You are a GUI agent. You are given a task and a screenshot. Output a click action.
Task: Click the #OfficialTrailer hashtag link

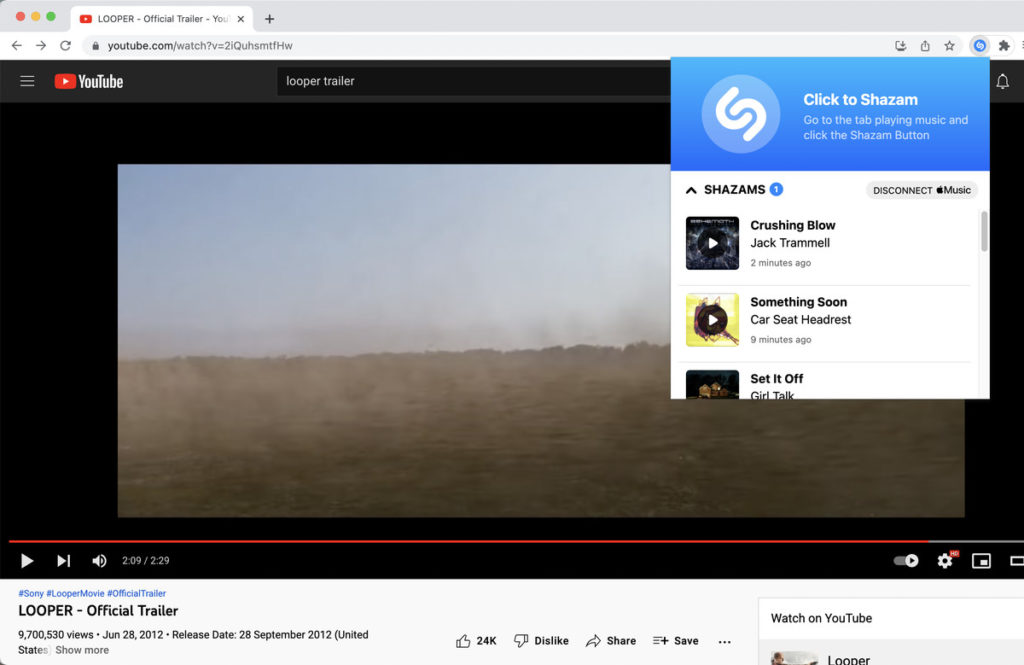click(x=136, y=593)
